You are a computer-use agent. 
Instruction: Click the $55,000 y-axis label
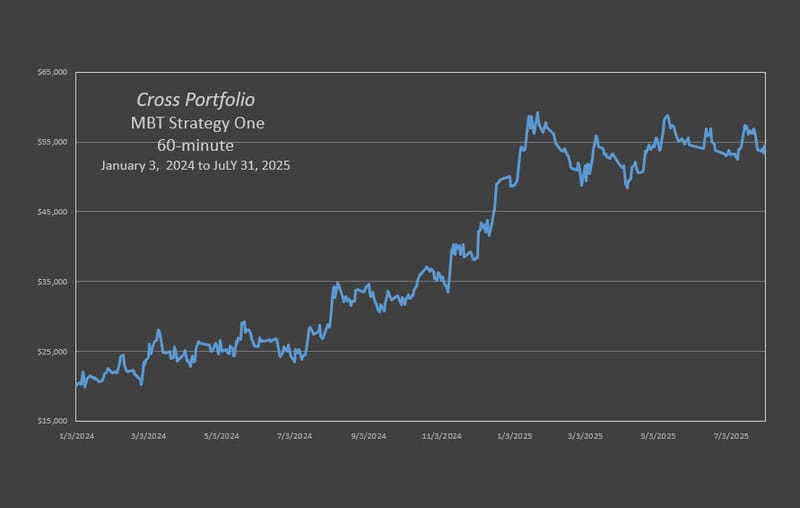click(52, 142)
